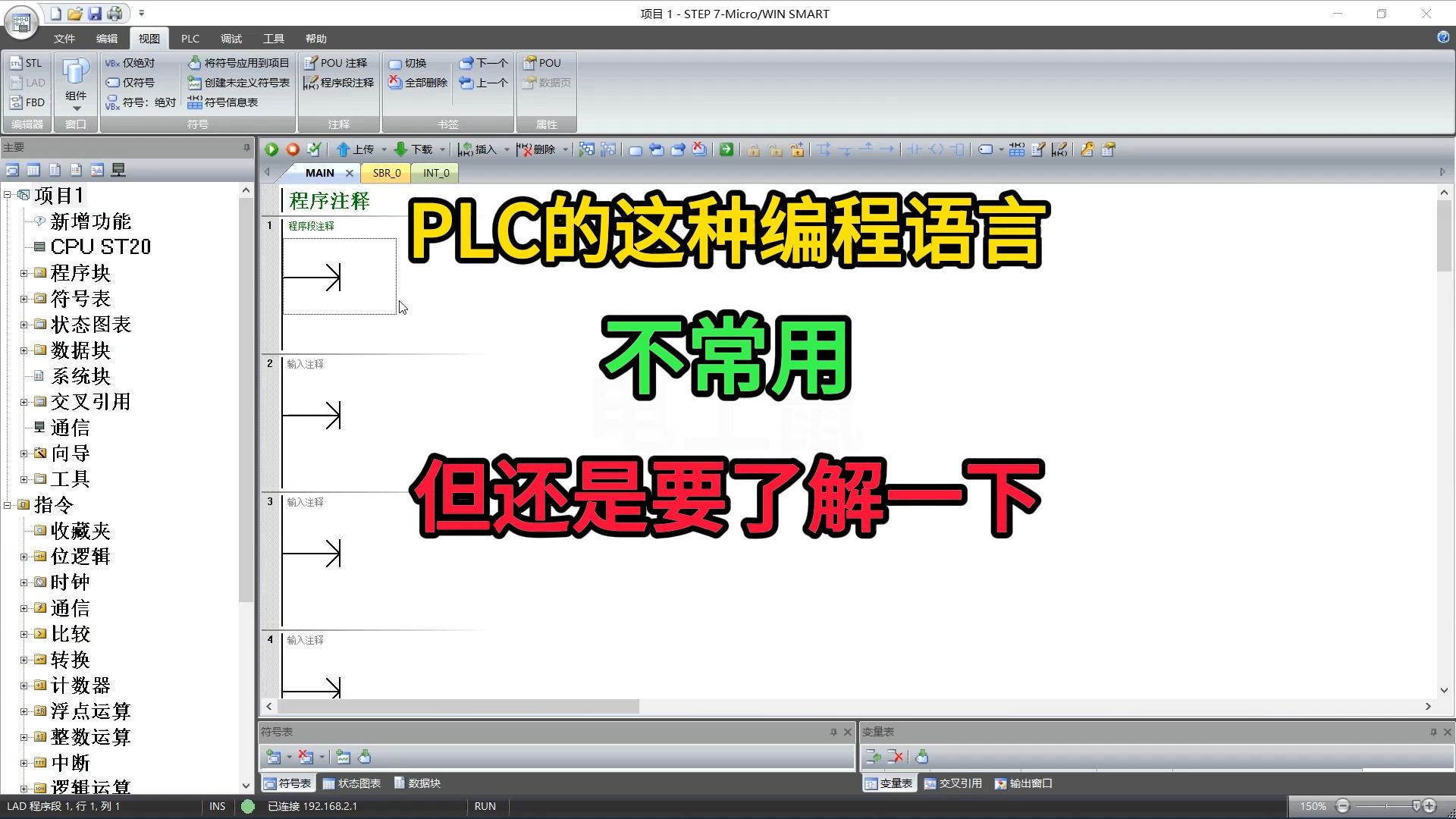Viewport: 1456px width, 819px height.
Task: Click the zoom slider handle
Action: 1416,806
